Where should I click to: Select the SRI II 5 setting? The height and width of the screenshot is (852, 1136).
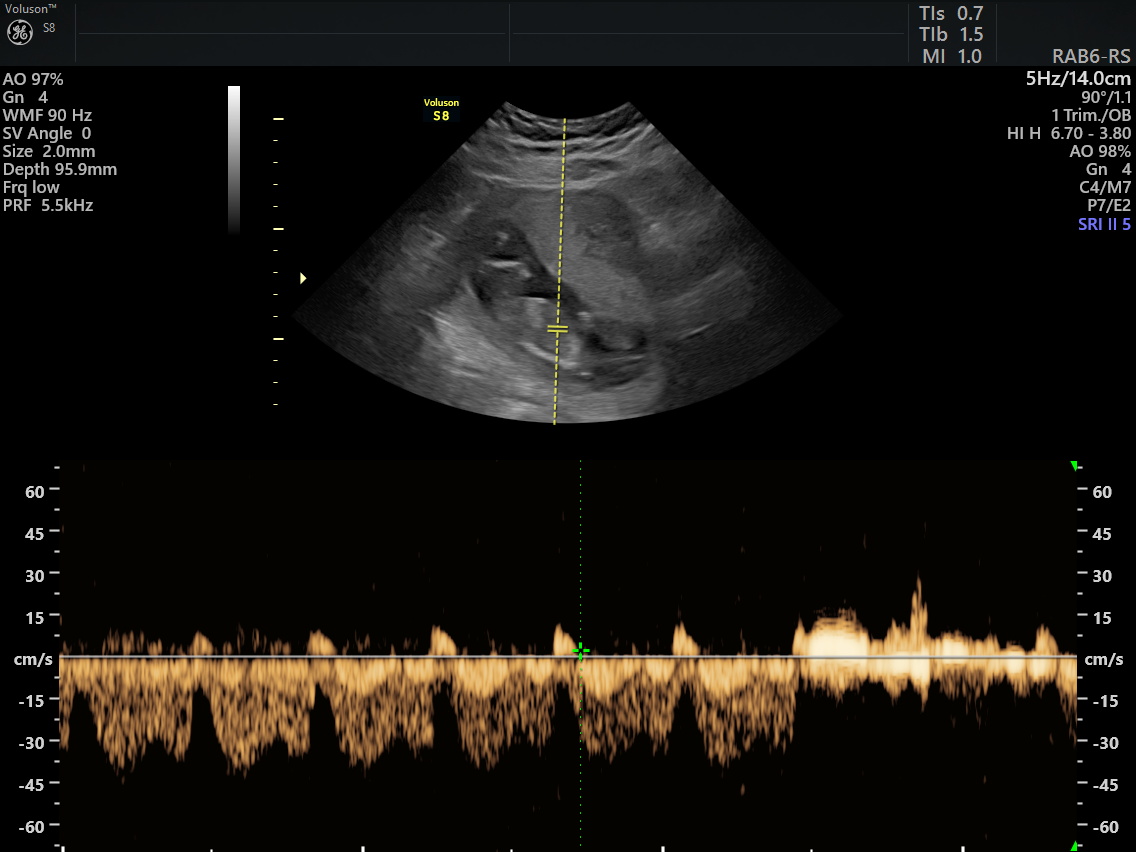click(1104, 224)
